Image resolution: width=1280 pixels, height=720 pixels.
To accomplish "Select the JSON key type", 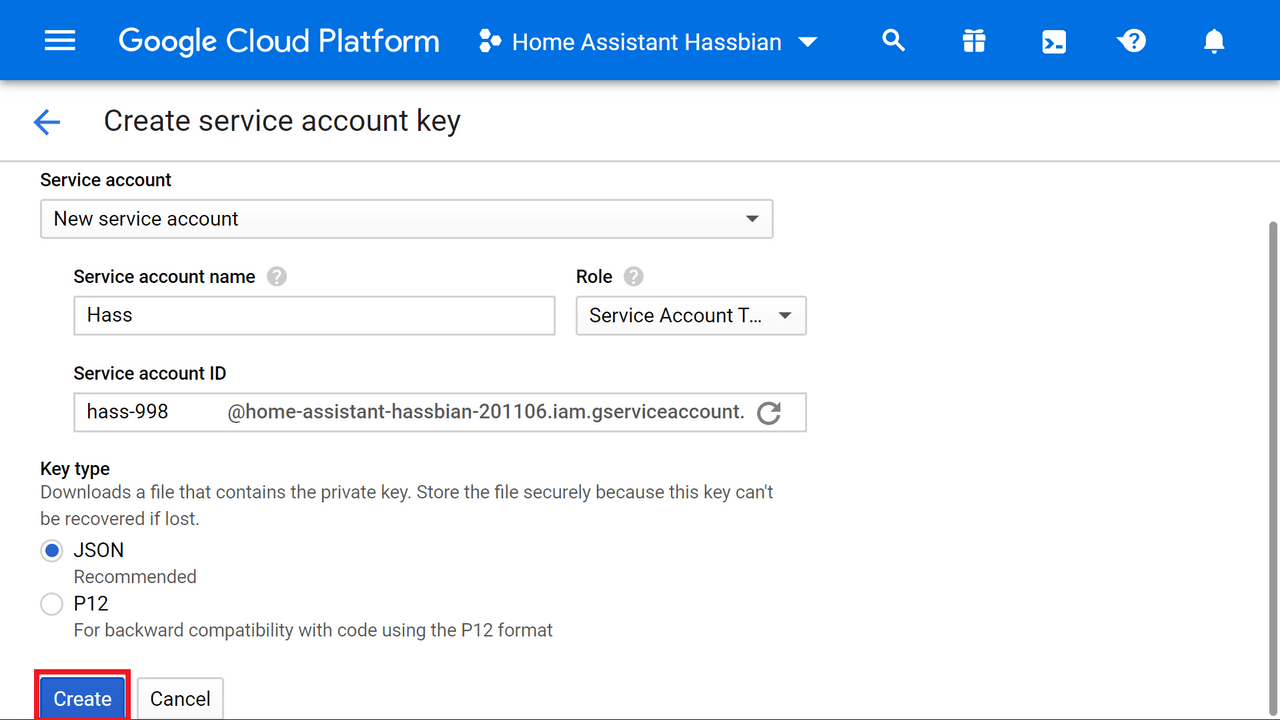I will (51, 551).
